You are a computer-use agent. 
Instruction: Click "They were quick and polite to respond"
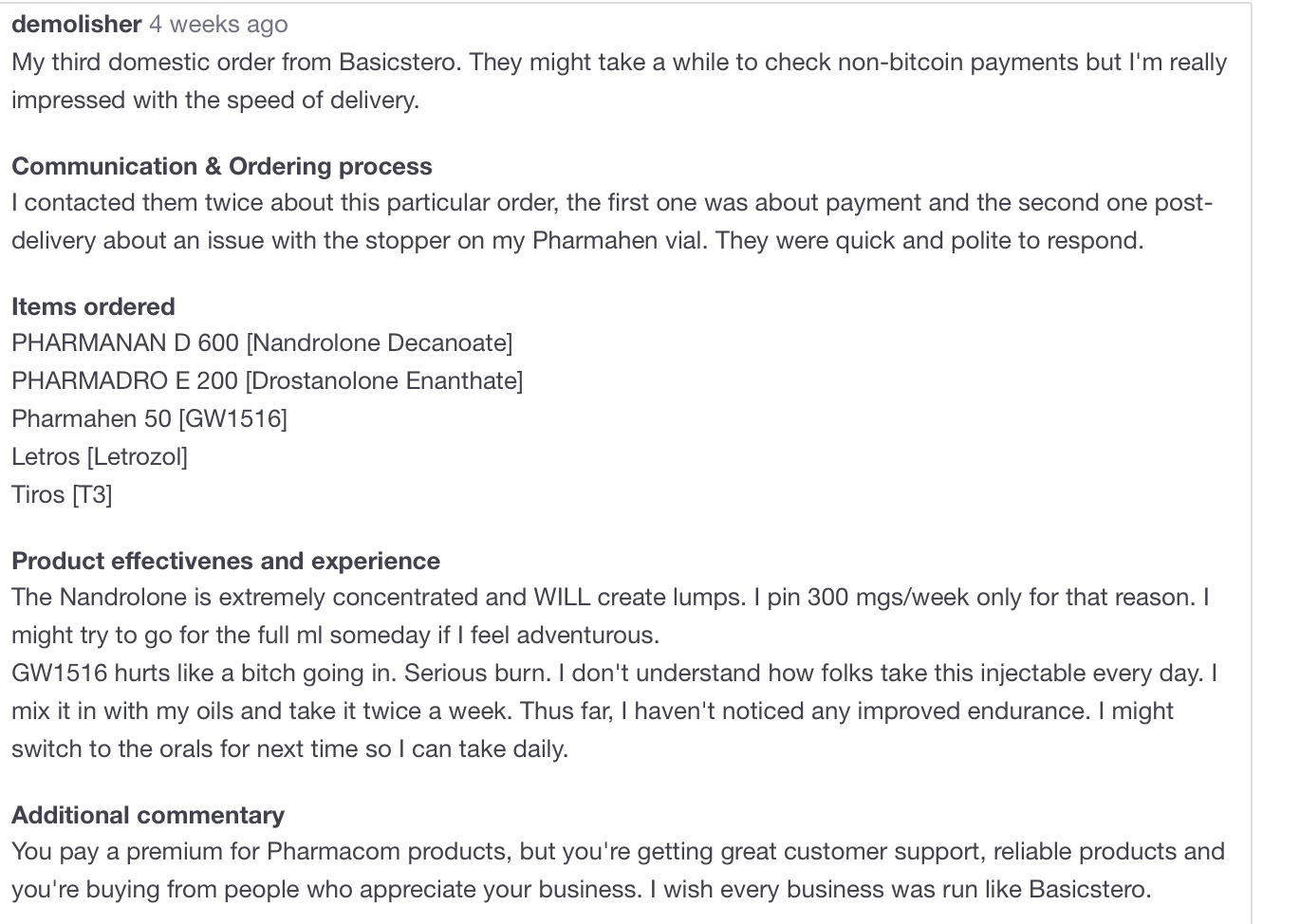click(929, 240)
